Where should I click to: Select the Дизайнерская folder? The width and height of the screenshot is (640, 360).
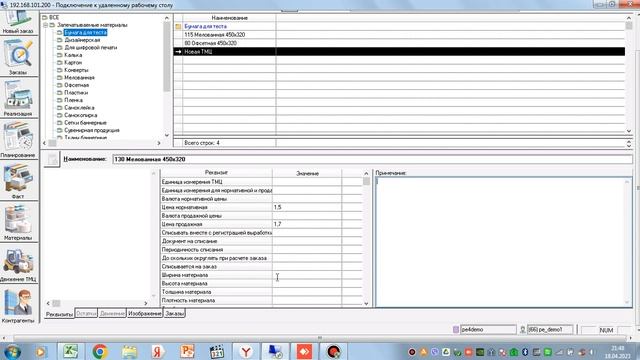(82, 40)
